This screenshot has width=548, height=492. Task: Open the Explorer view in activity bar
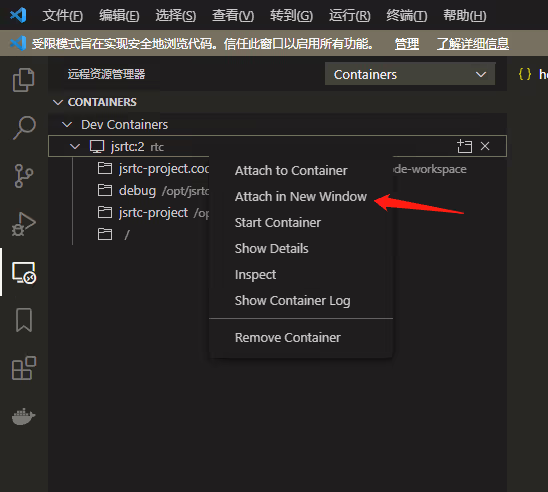tap(24, 80)
